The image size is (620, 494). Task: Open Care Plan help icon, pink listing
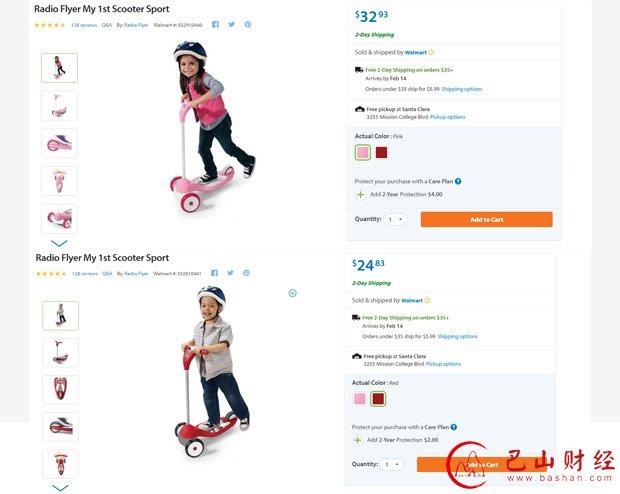[458, 181]
